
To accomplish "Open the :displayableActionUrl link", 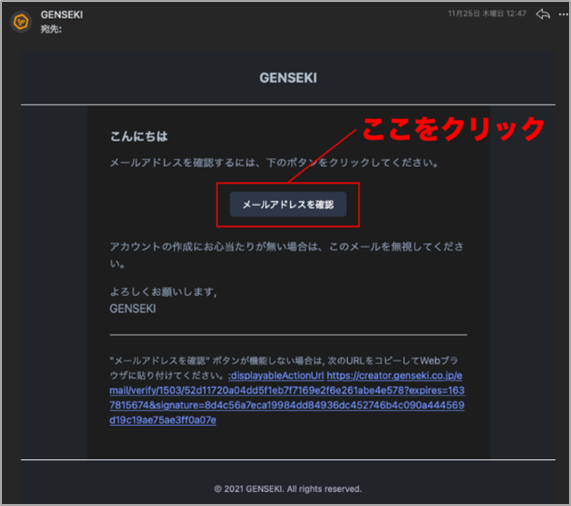I will pos(276,376).
